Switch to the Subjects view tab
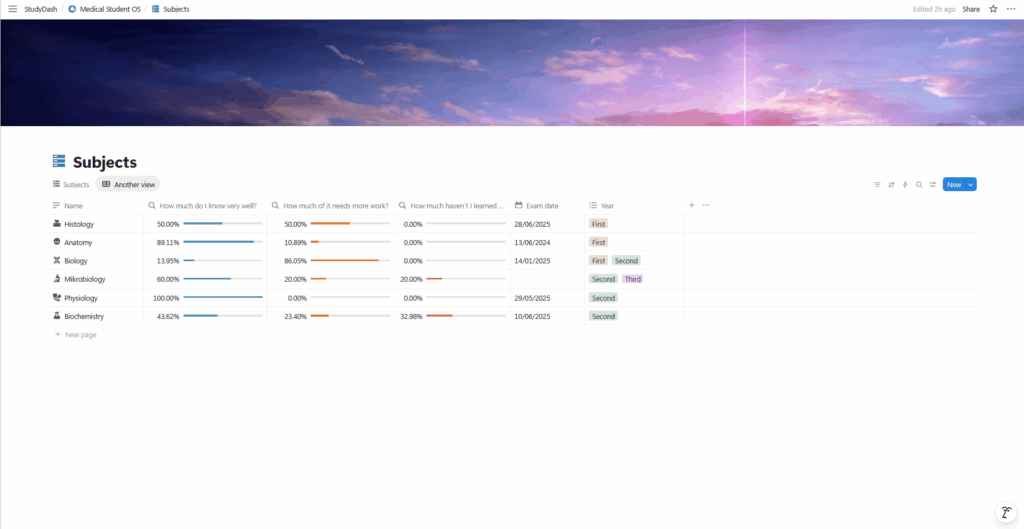 71,185
